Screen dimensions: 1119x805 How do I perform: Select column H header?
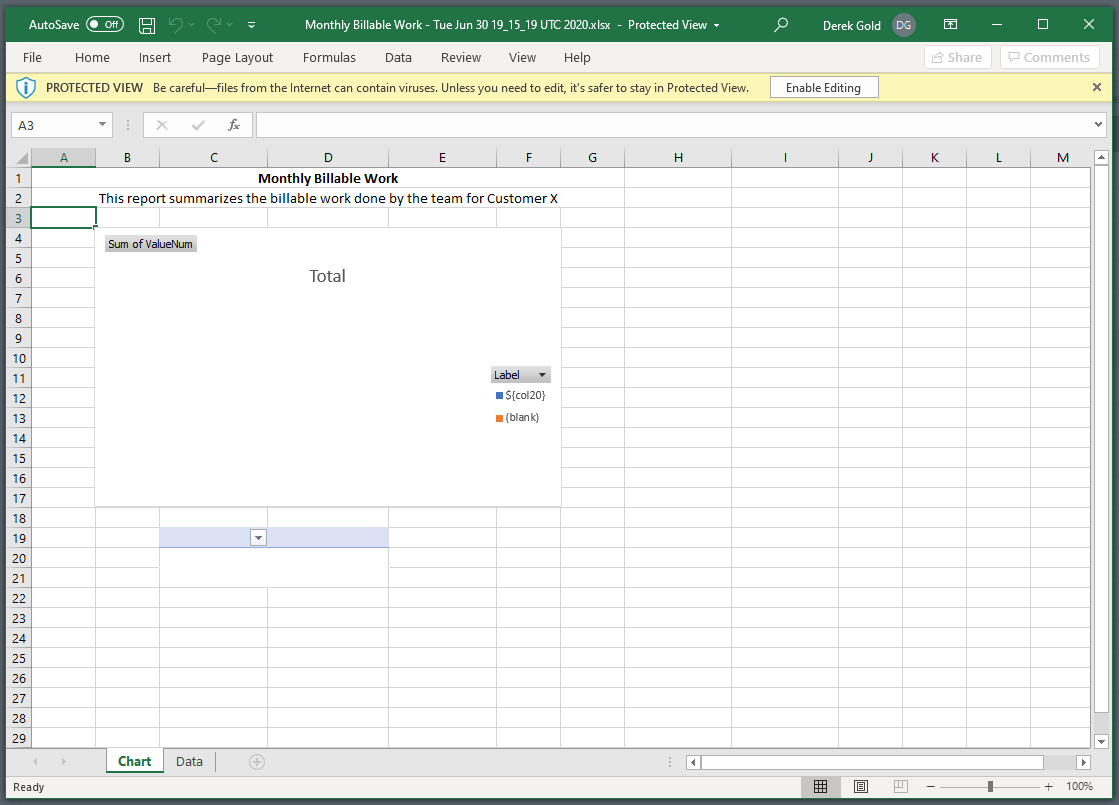(678, 158)
